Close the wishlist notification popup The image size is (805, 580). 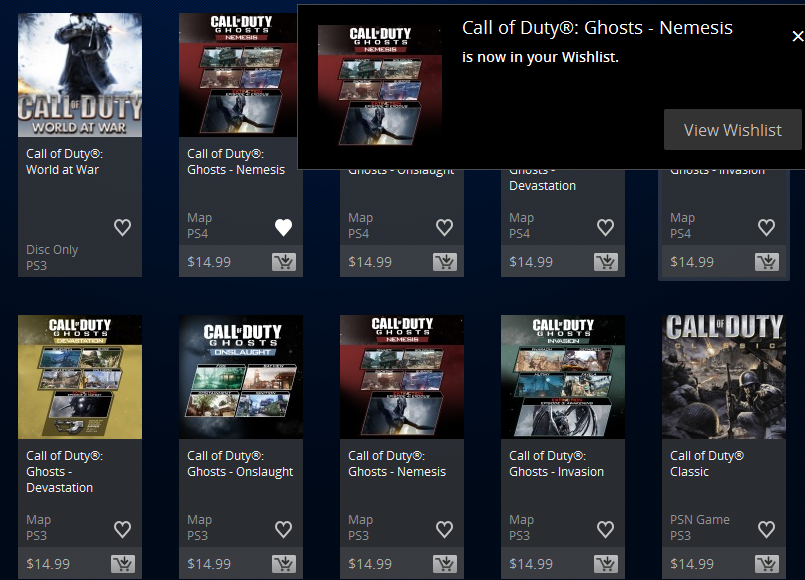(797, 36)
